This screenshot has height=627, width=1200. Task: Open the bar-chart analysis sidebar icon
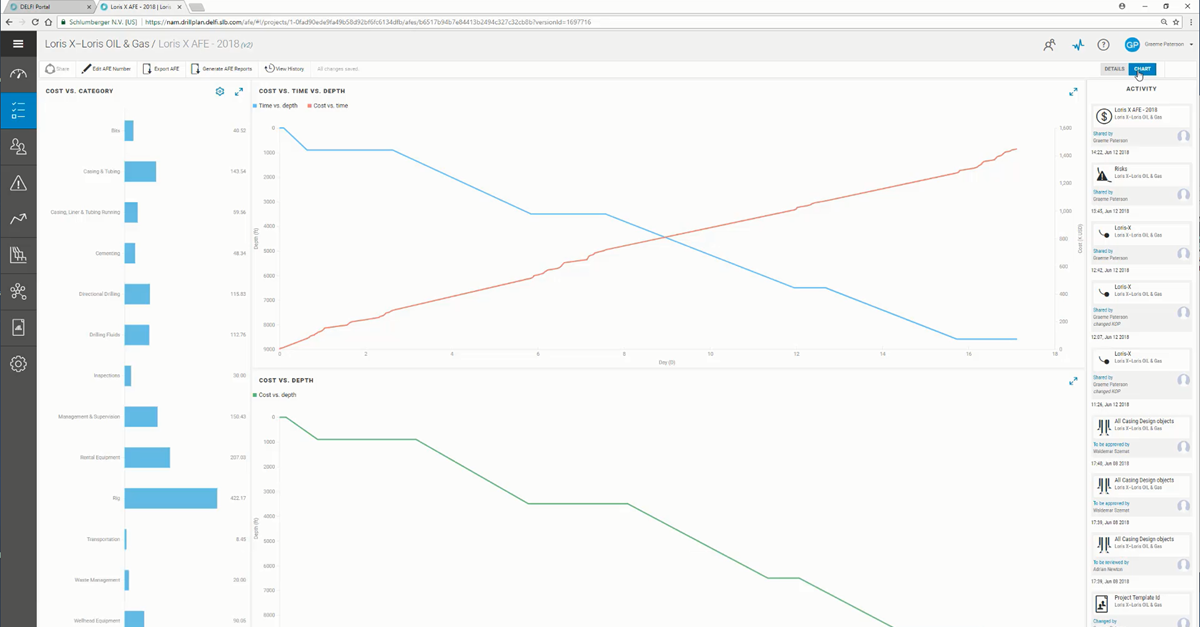pyautogui.click(x=18, y=255)
